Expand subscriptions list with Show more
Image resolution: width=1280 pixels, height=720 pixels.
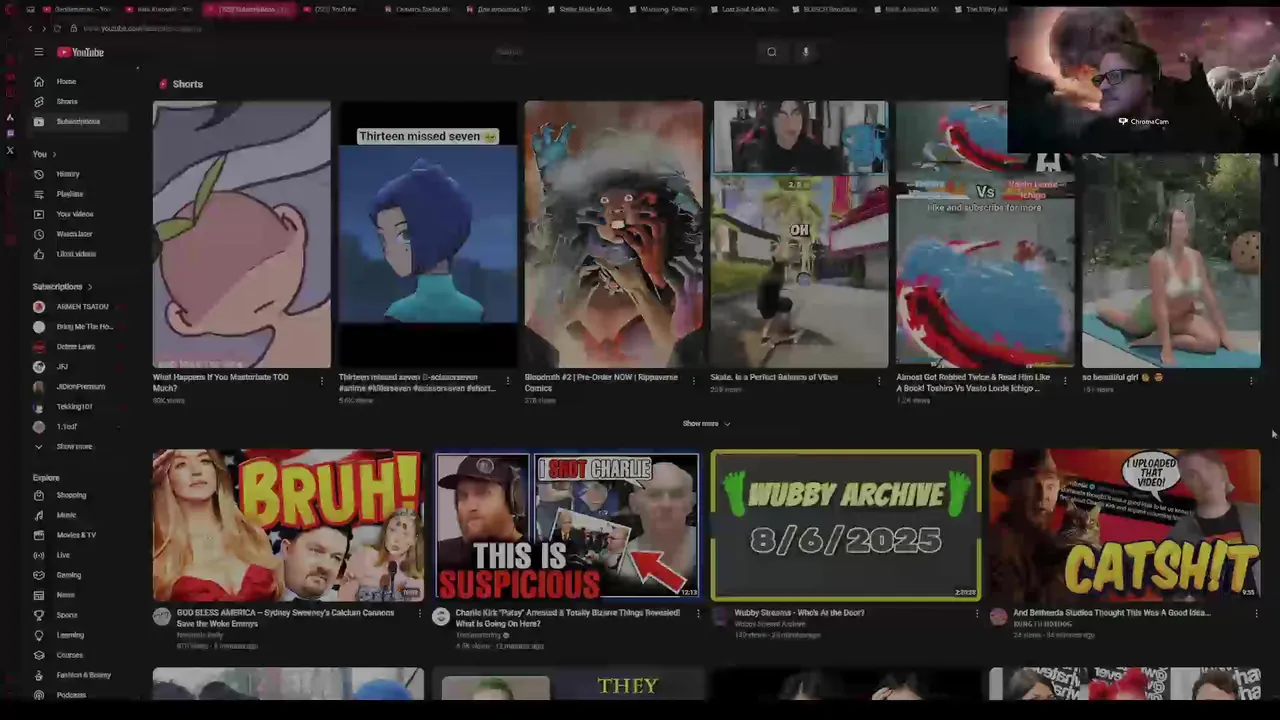74,447
